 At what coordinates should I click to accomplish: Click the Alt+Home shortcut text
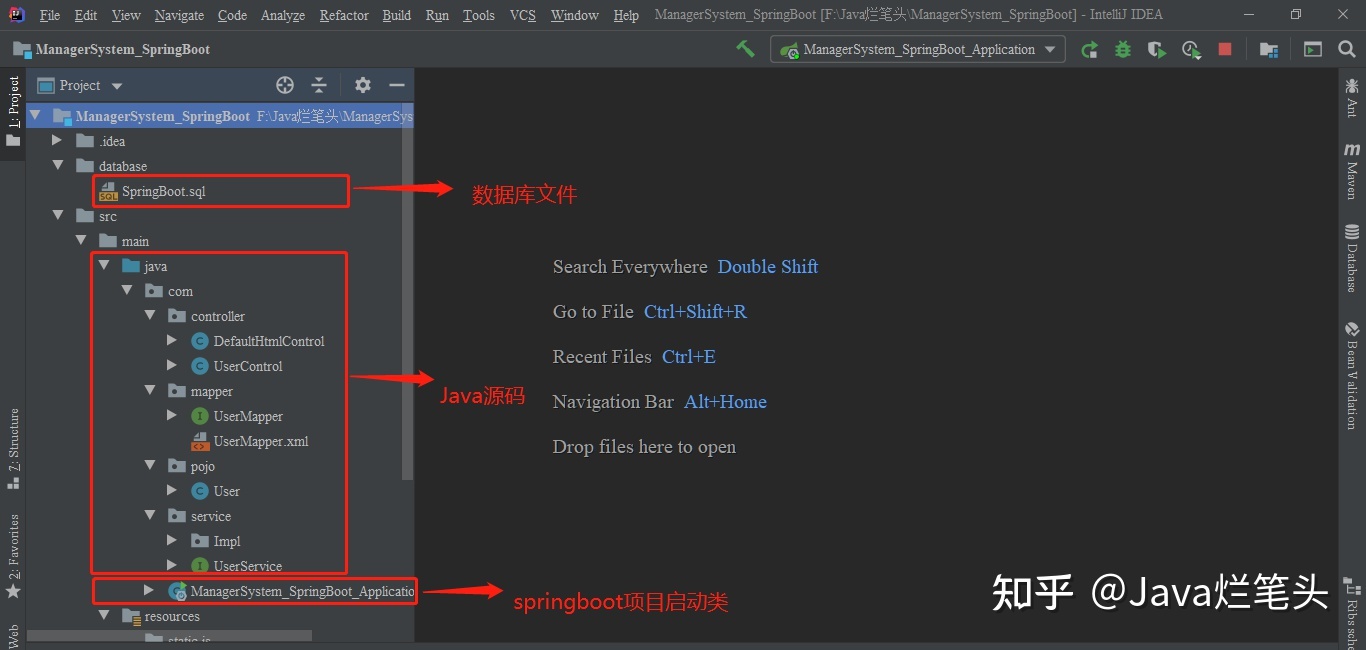[x=725, y=401]
